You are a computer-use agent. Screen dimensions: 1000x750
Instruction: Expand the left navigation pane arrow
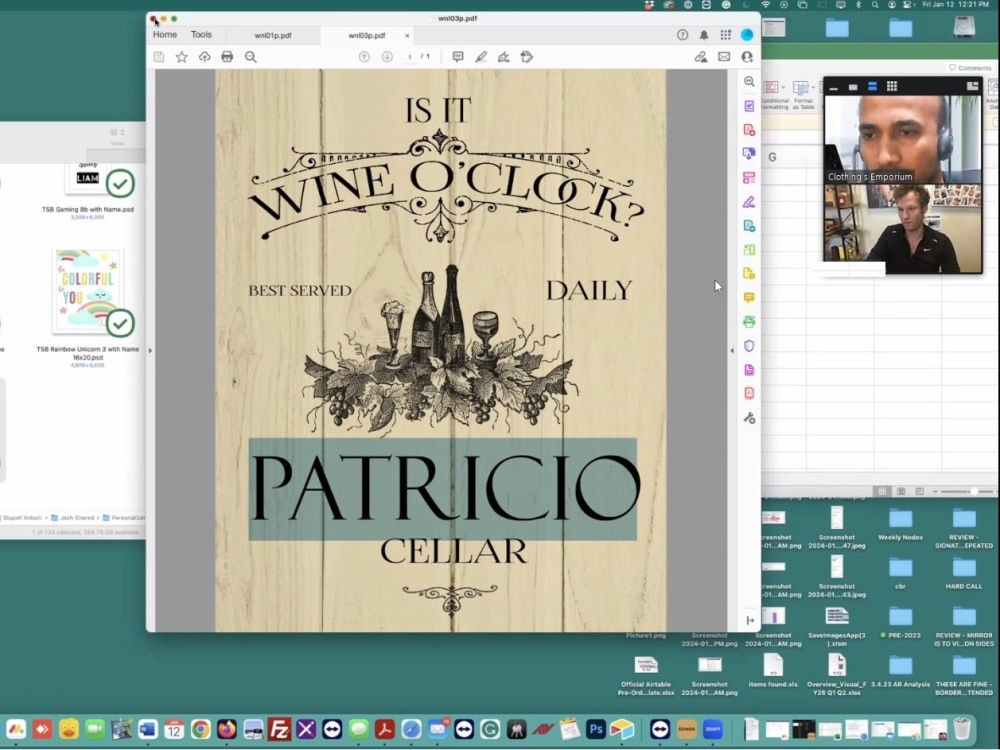pos(151,350)
